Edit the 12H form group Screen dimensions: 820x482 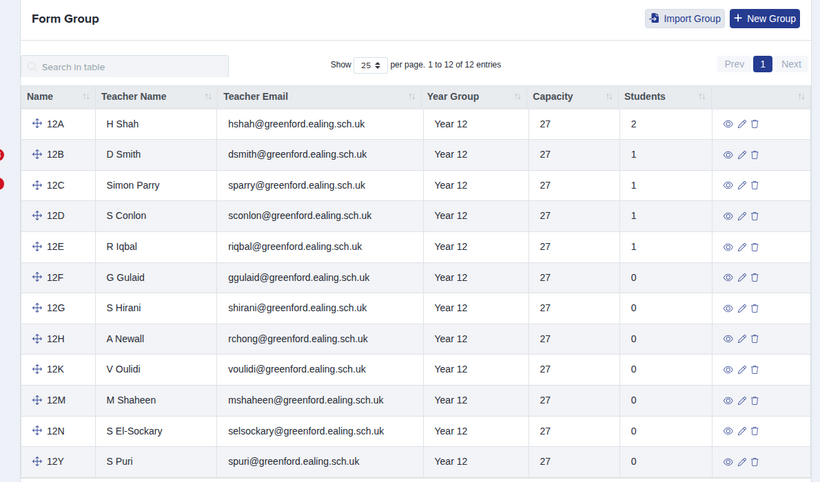click(742, 339)
